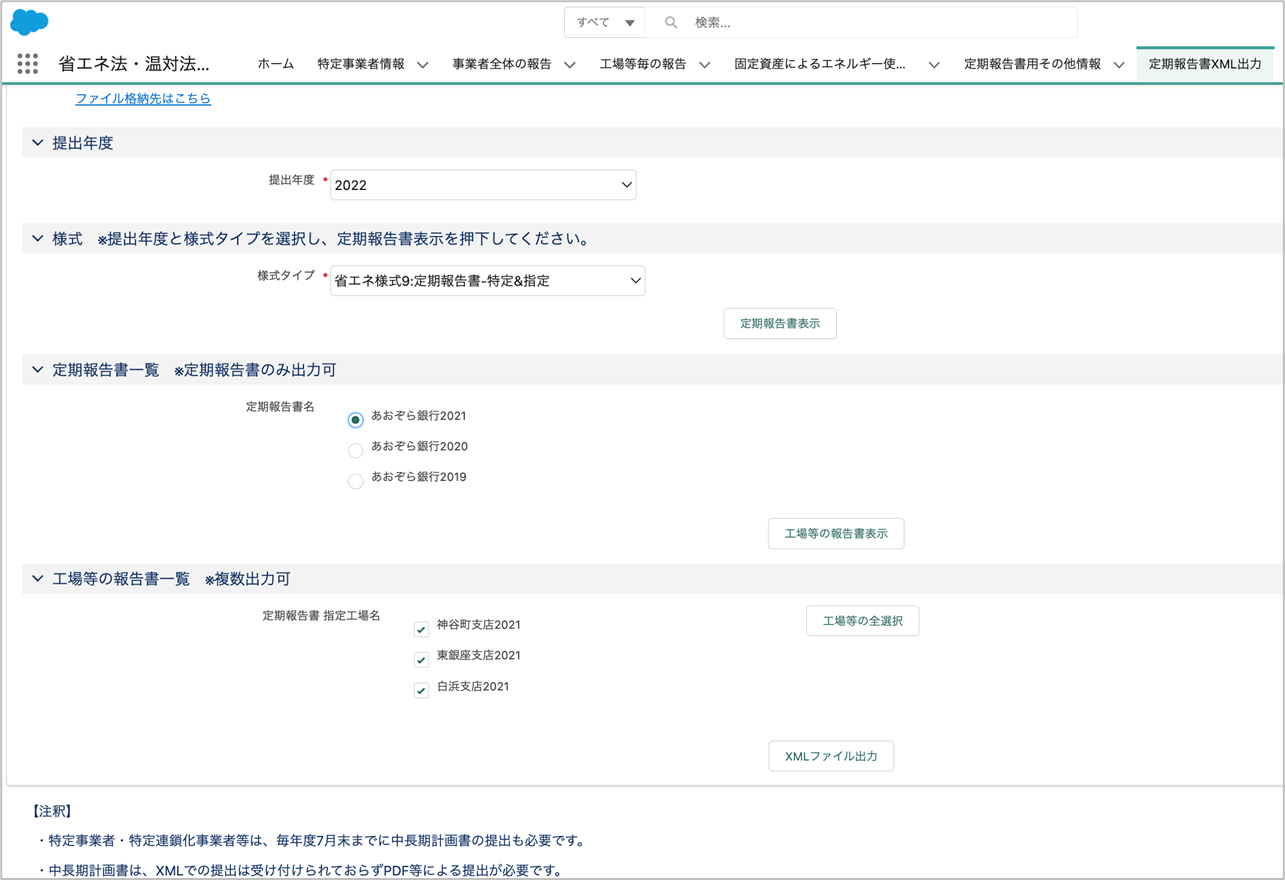The image size is (1285, 880).
Task: Click the 工場等の全選択 button
Action: 863,621
